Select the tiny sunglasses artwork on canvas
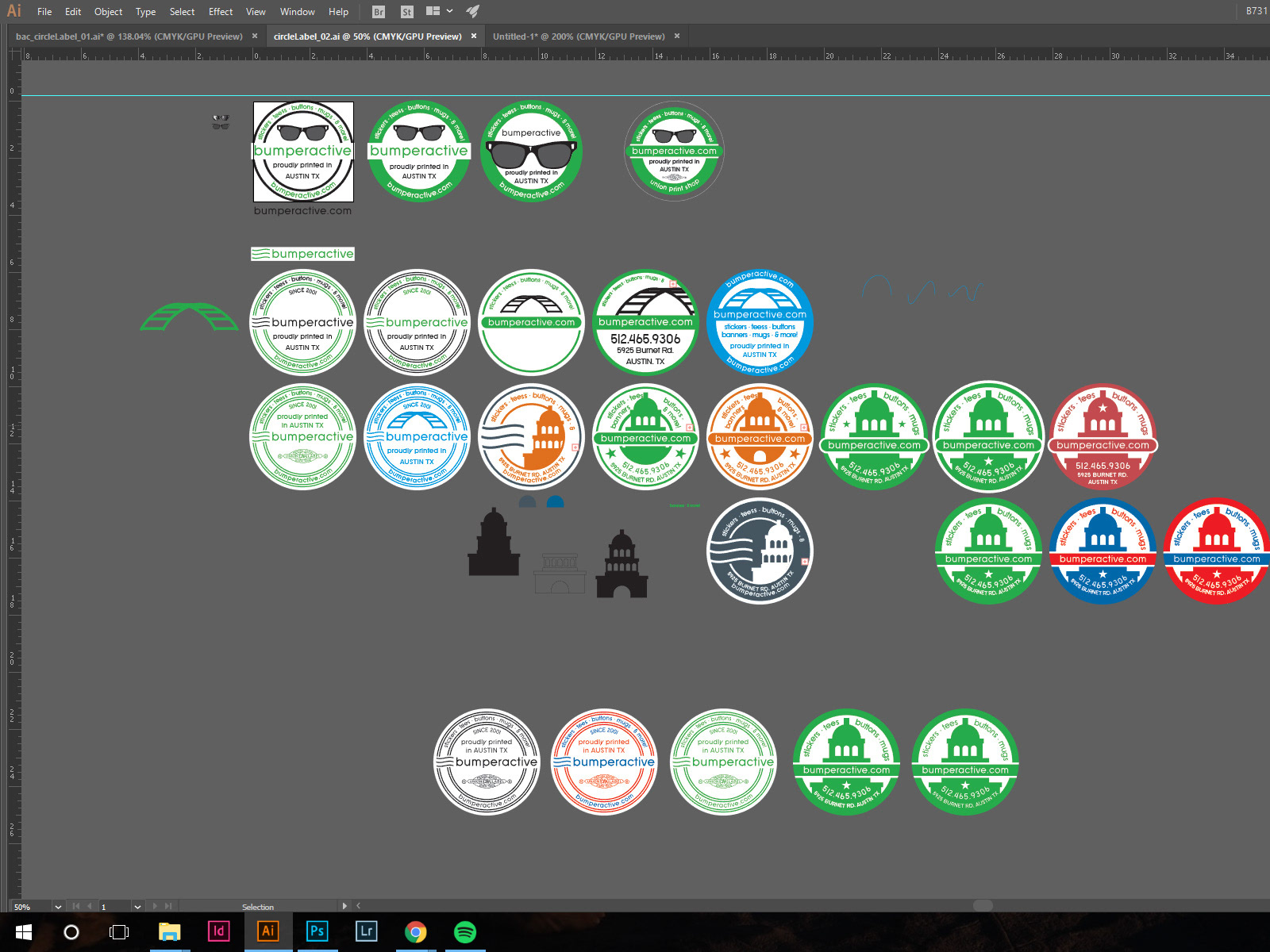The image size is (1270, 952). pos(221,122)
